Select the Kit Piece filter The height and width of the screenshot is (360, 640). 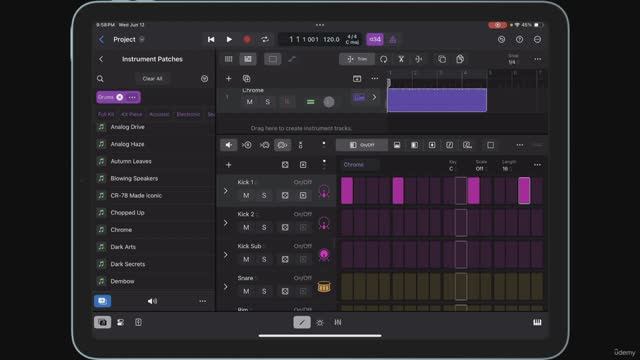click(x=132, y=114)
